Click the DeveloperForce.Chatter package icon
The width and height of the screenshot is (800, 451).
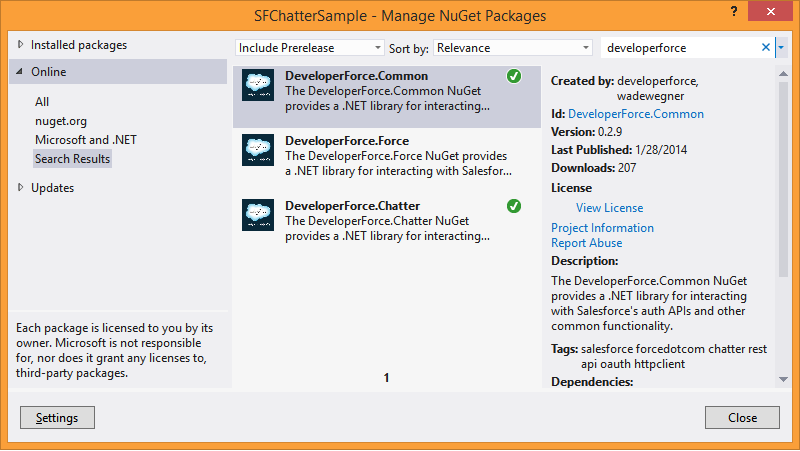258,215
